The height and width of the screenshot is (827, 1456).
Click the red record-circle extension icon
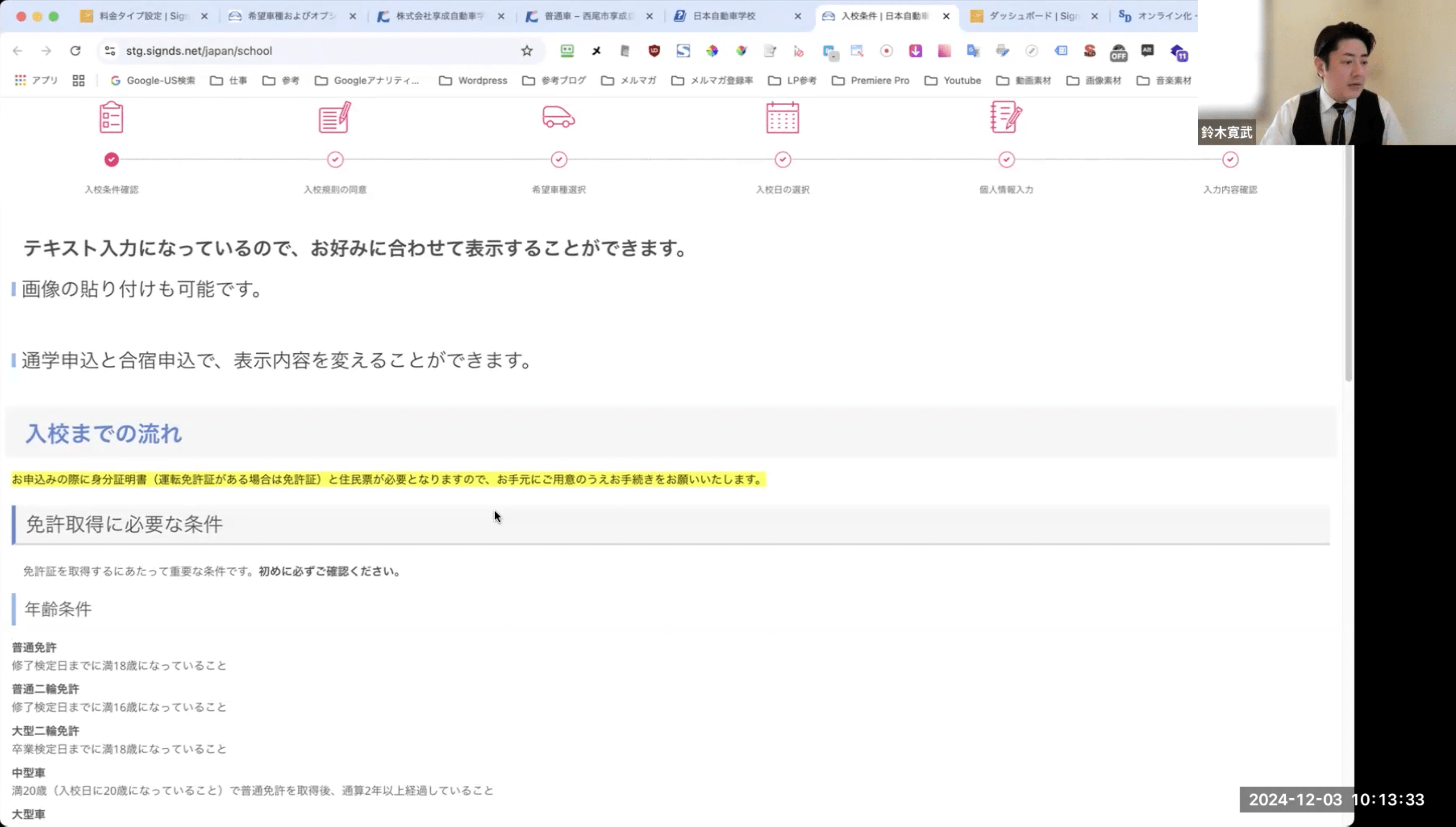[886, 51]
